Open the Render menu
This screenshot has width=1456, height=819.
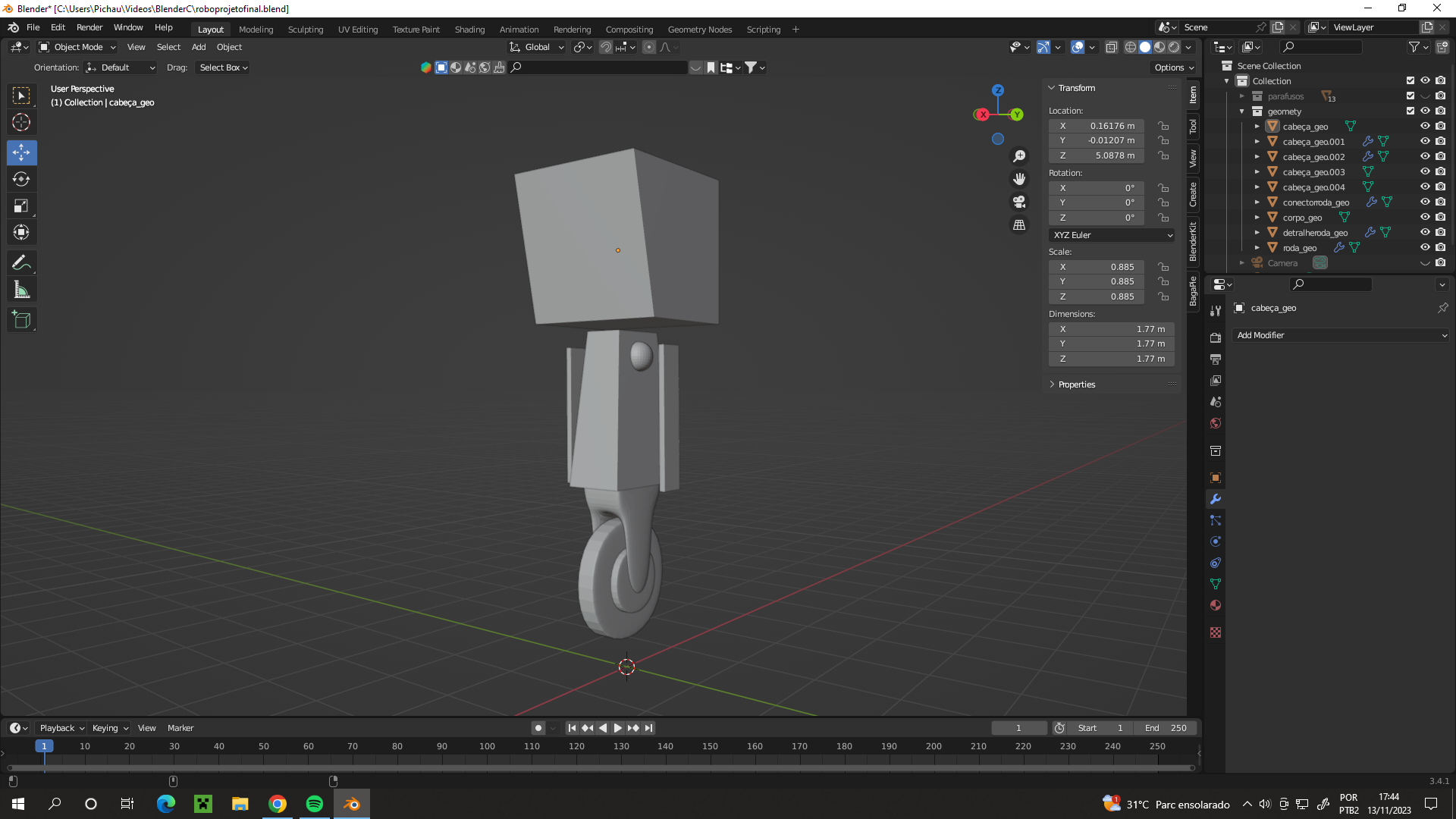[x=89, y=27]
